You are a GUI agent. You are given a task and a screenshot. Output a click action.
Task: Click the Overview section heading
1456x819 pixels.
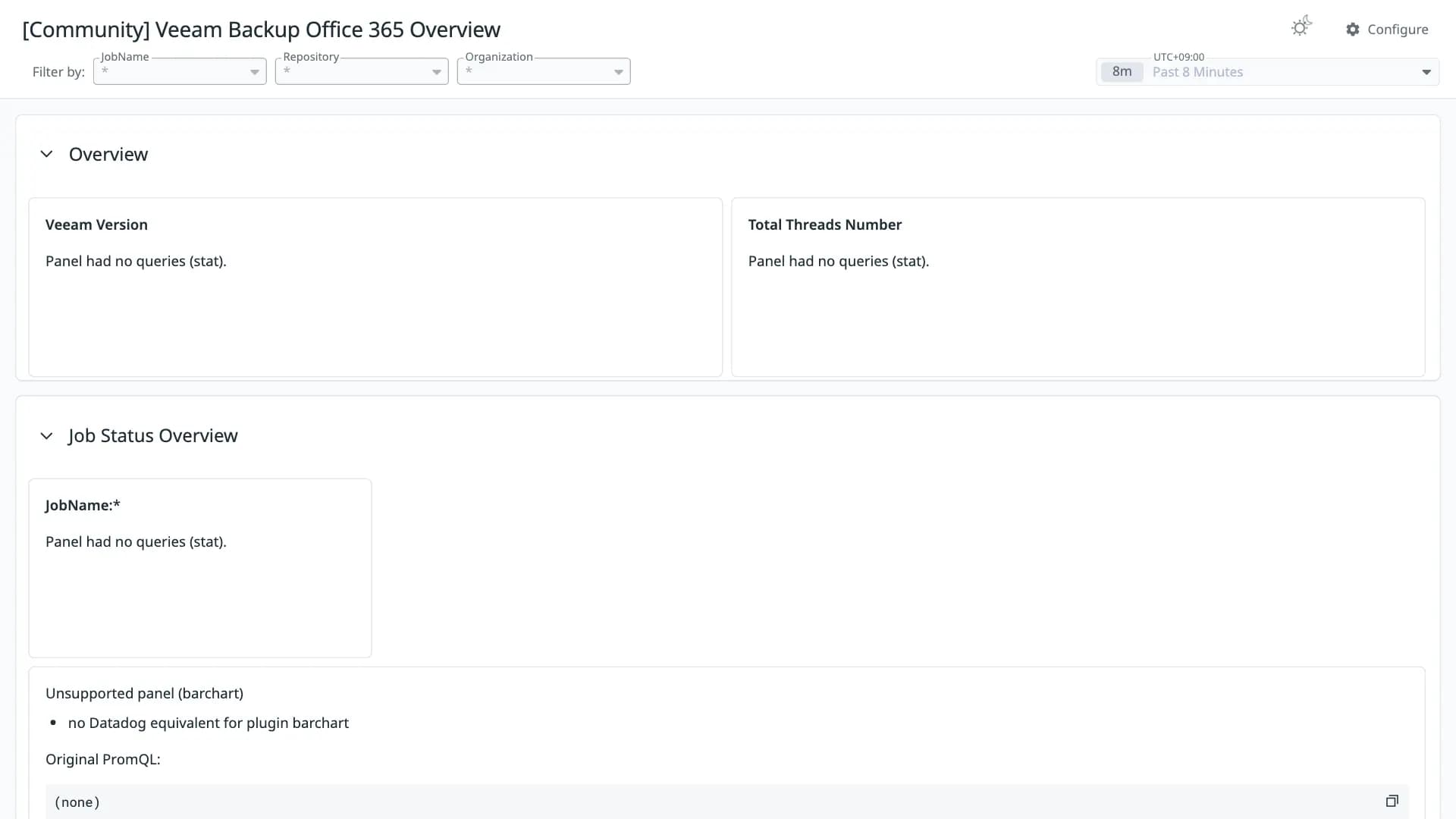pyautogui.click(x=108, y=154)
